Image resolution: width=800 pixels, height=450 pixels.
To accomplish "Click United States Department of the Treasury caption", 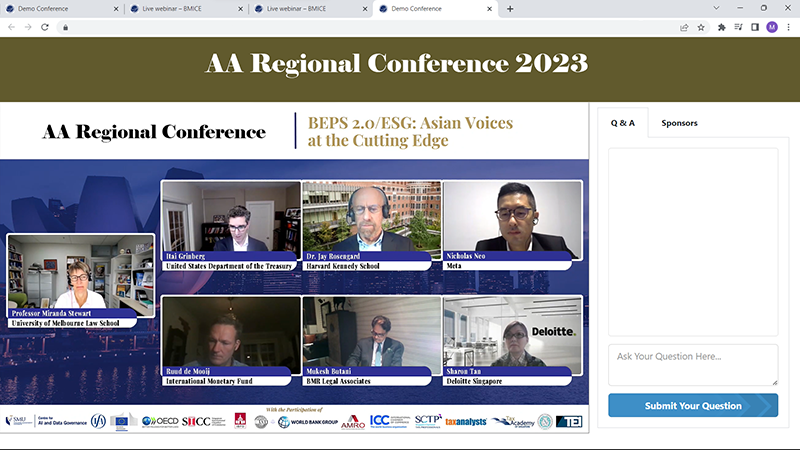I will 229,266.
